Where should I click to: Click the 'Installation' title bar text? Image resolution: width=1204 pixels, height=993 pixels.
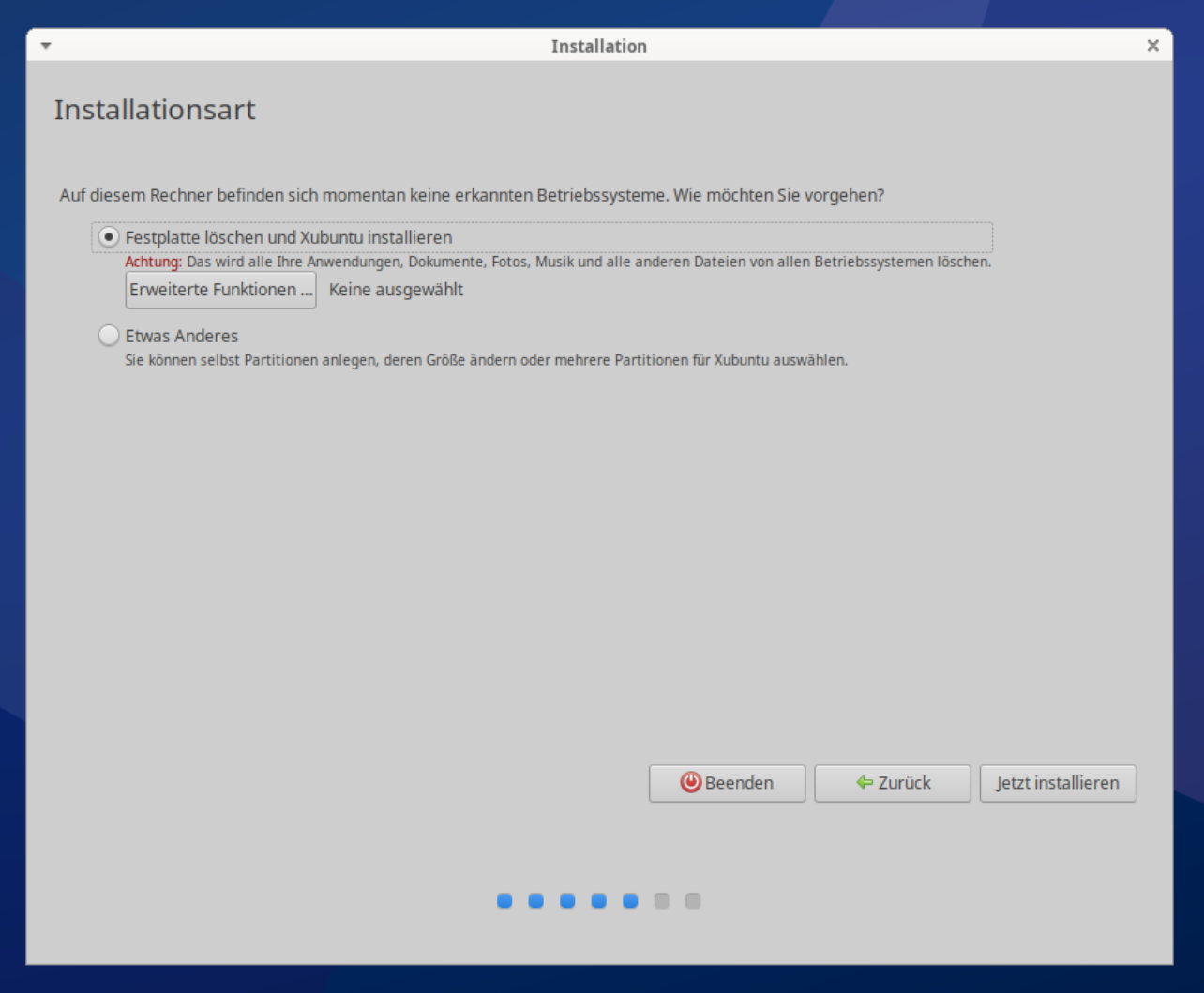pos(598,46)
